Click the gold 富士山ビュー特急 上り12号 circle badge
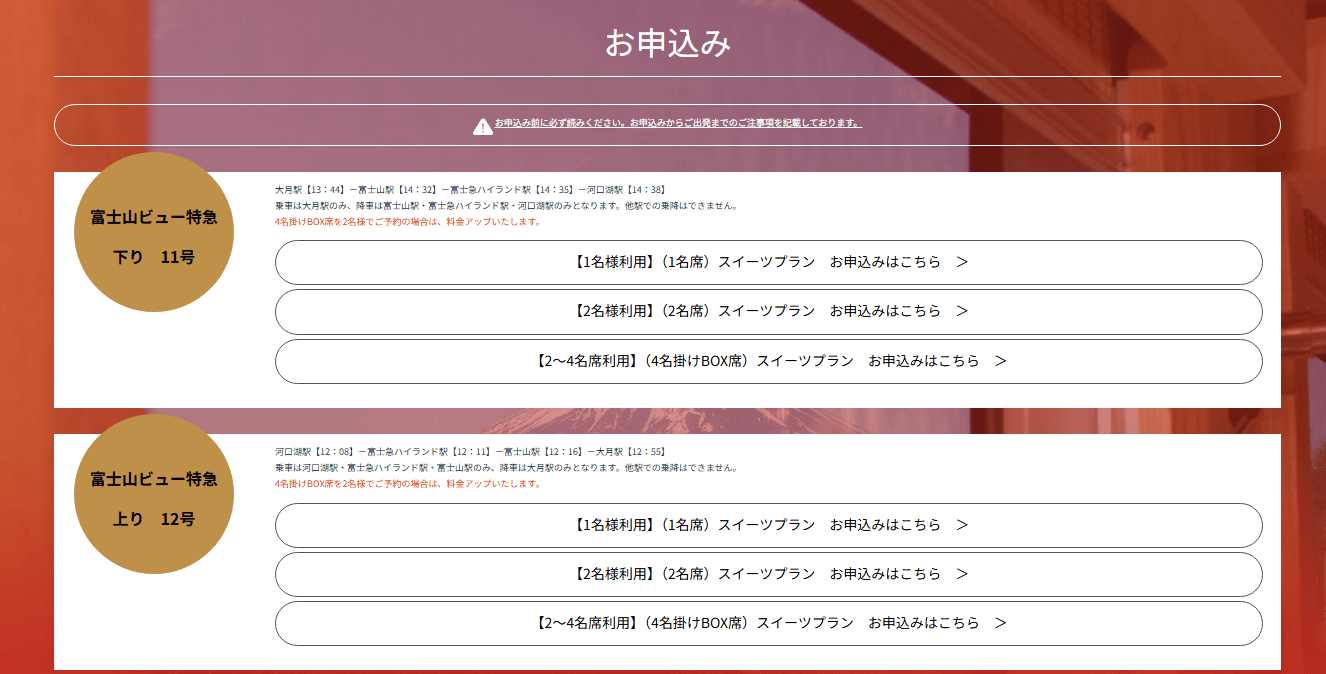This screenshot has width=1326, height=674. 154,494
